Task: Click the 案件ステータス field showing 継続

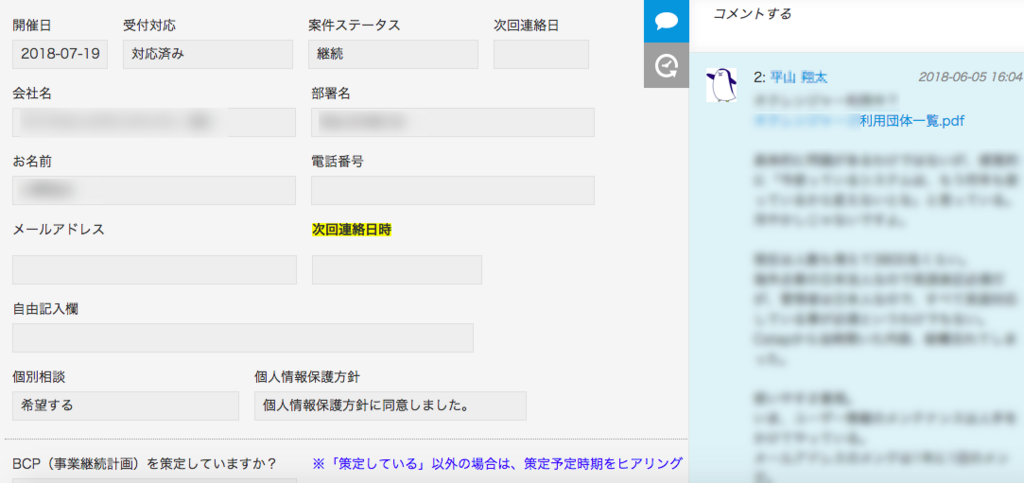Action: [393, 54]
